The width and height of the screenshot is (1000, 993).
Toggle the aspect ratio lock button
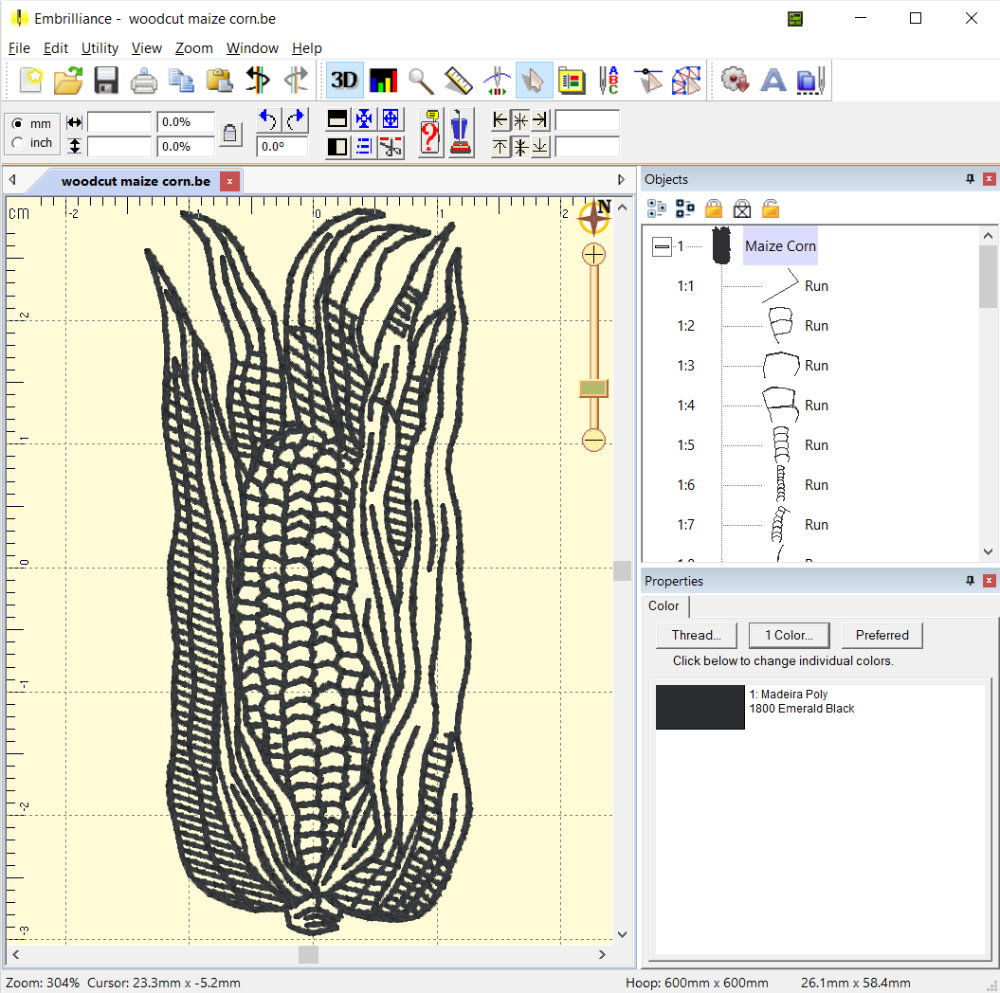point(230,134)
